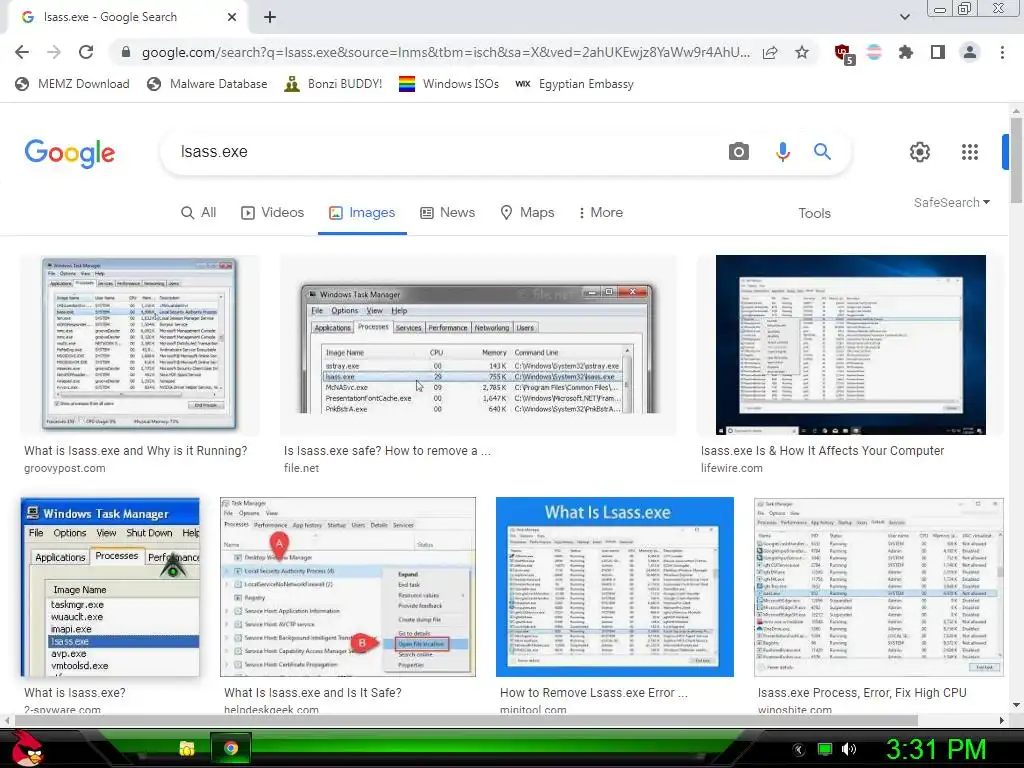Switch to the All results tab
The height and width of the screenshot is (768, 1024).
(199, 213)
